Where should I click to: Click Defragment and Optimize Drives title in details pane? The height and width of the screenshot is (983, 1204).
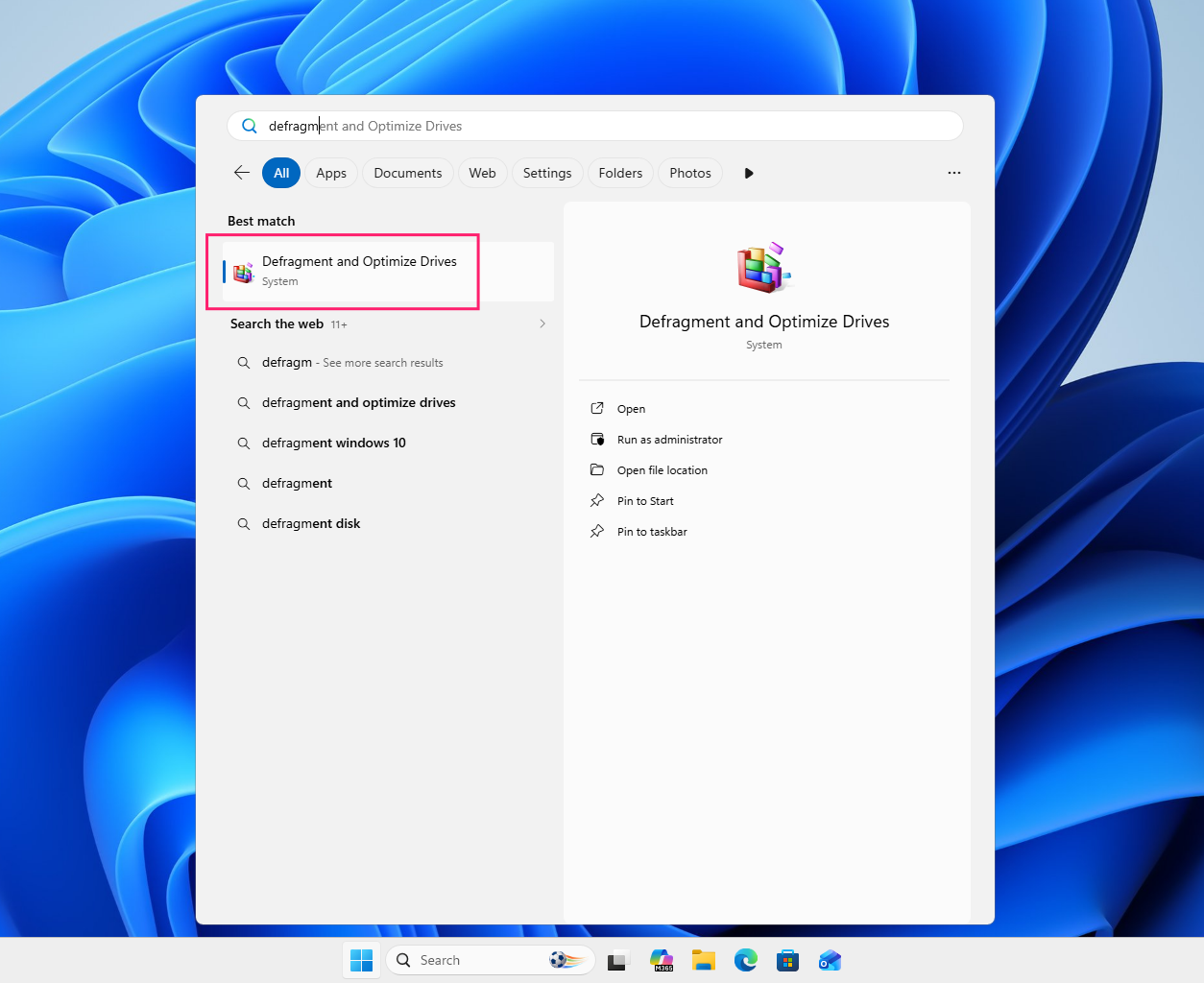tap(764, 322)
